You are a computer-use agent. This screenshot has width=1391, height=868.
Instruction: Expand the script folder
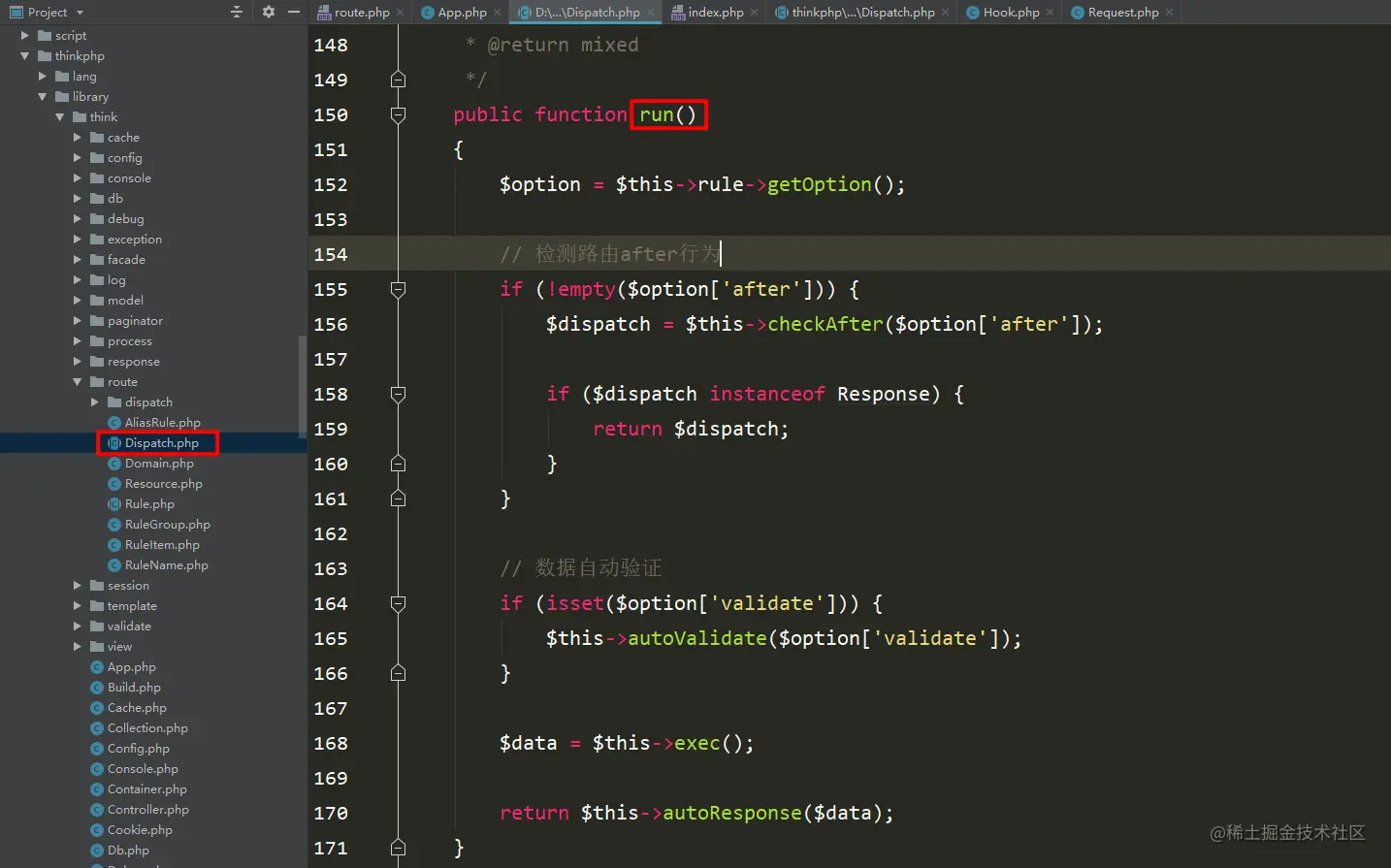(25, 36)
